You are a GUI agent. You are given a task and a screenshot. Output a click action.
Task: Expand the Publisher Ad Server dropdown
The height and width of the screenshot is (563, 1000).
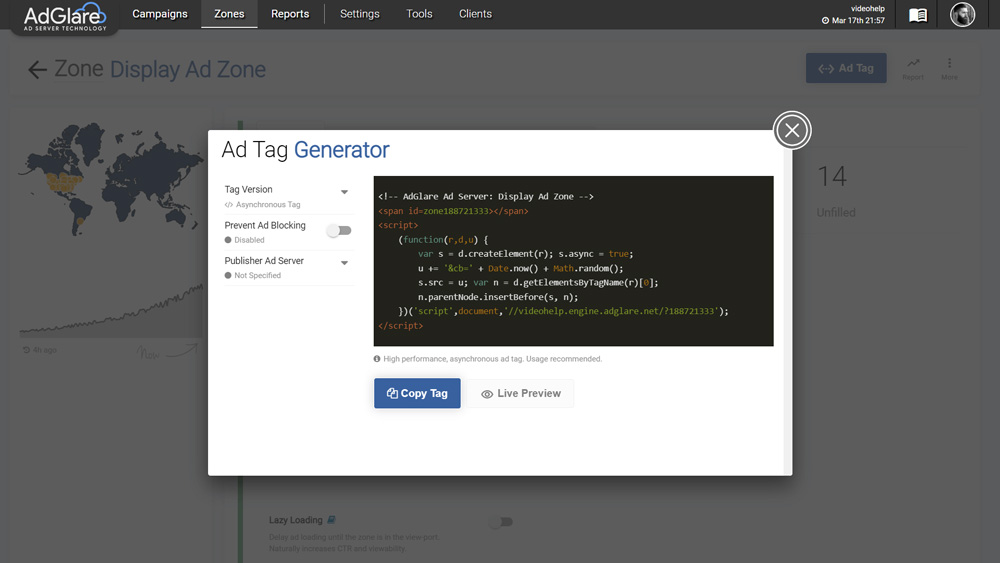[344, 263]
